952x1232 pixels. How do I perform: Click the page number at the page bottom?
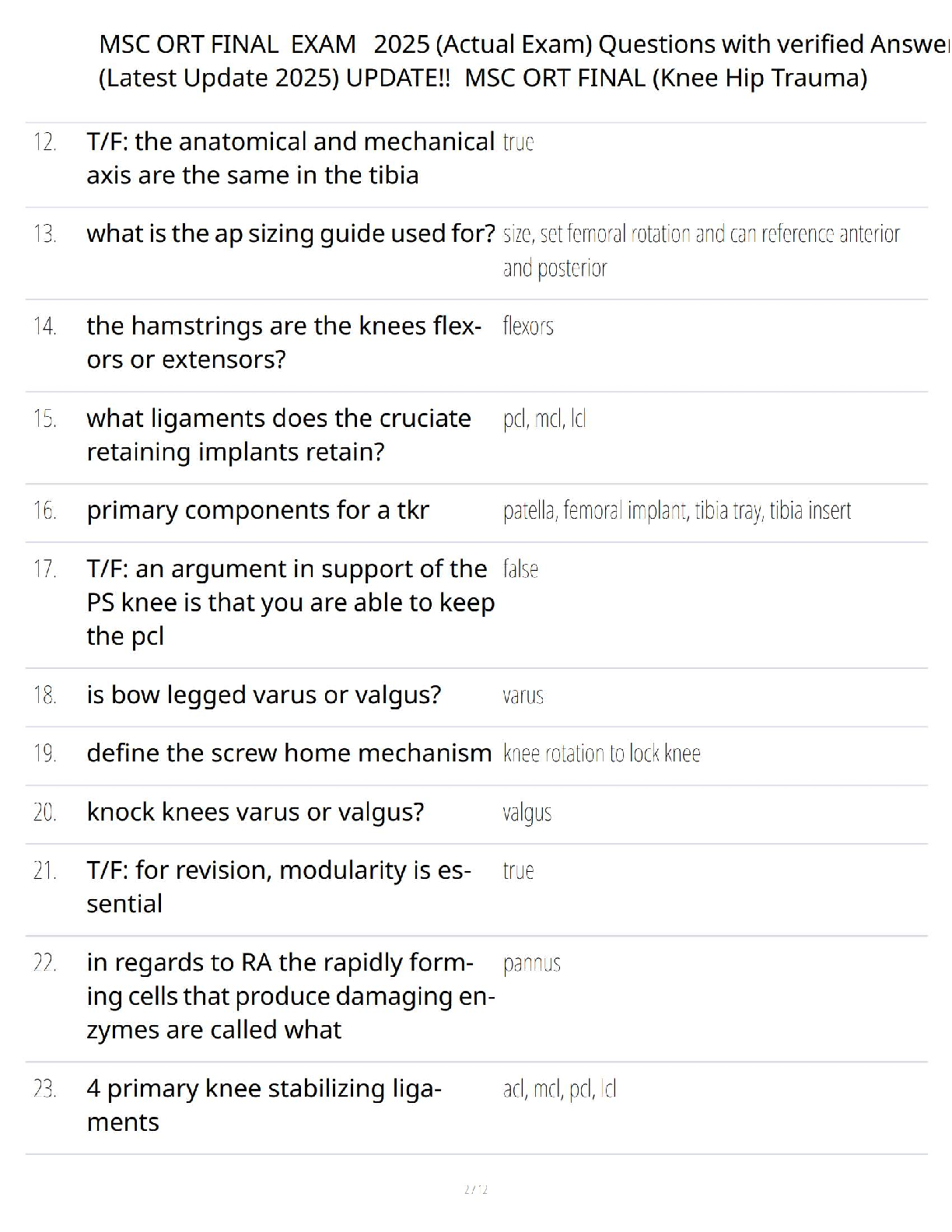(x=475, y=1189)
